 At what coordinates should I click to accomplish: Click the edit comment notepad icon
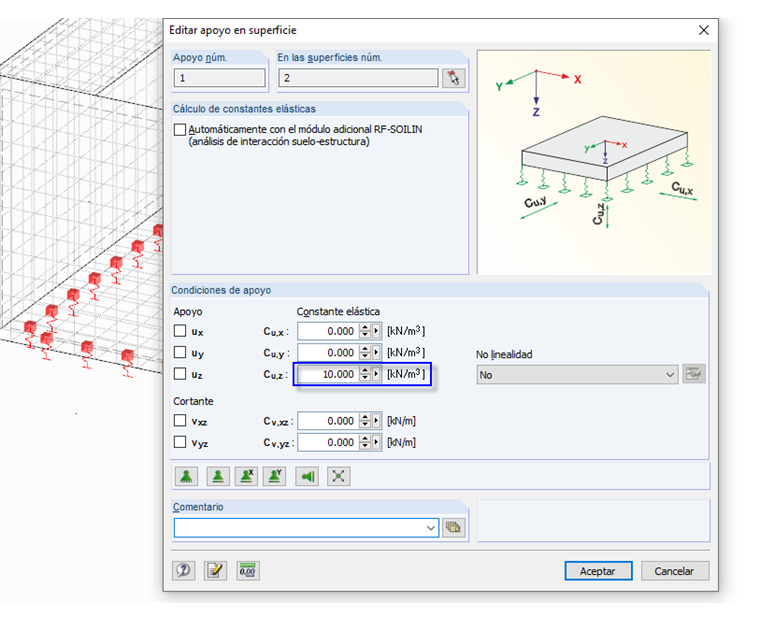(x=215, y=571)
